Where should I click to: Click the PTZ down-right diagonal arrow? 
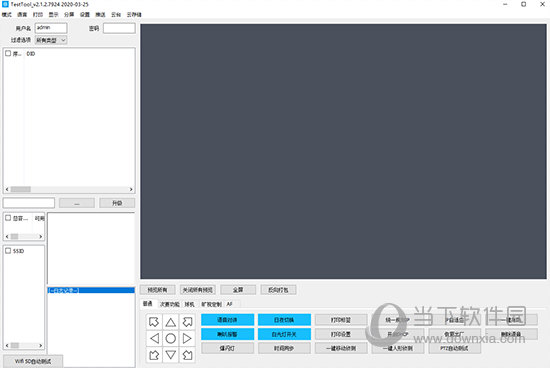coord(187,355)
